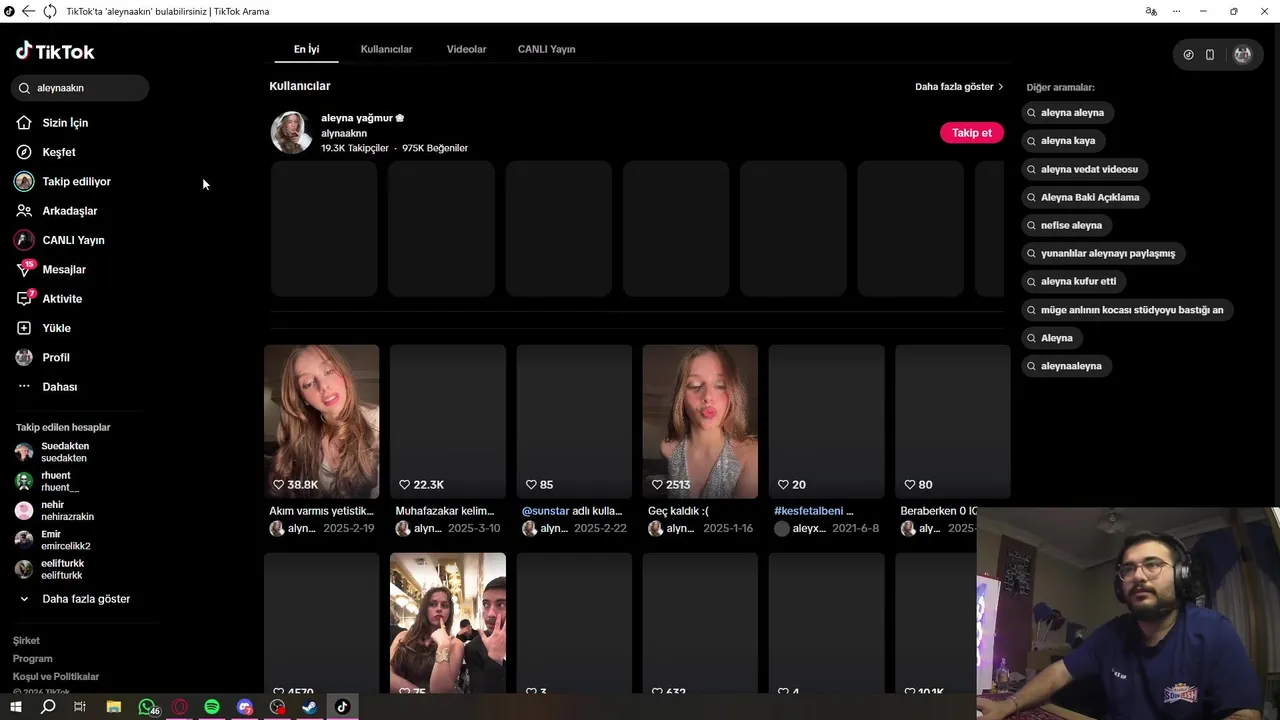Open Opera browser from the taskbar
The width and height of the screenshot is (1280, 720).
pos(180,707)
